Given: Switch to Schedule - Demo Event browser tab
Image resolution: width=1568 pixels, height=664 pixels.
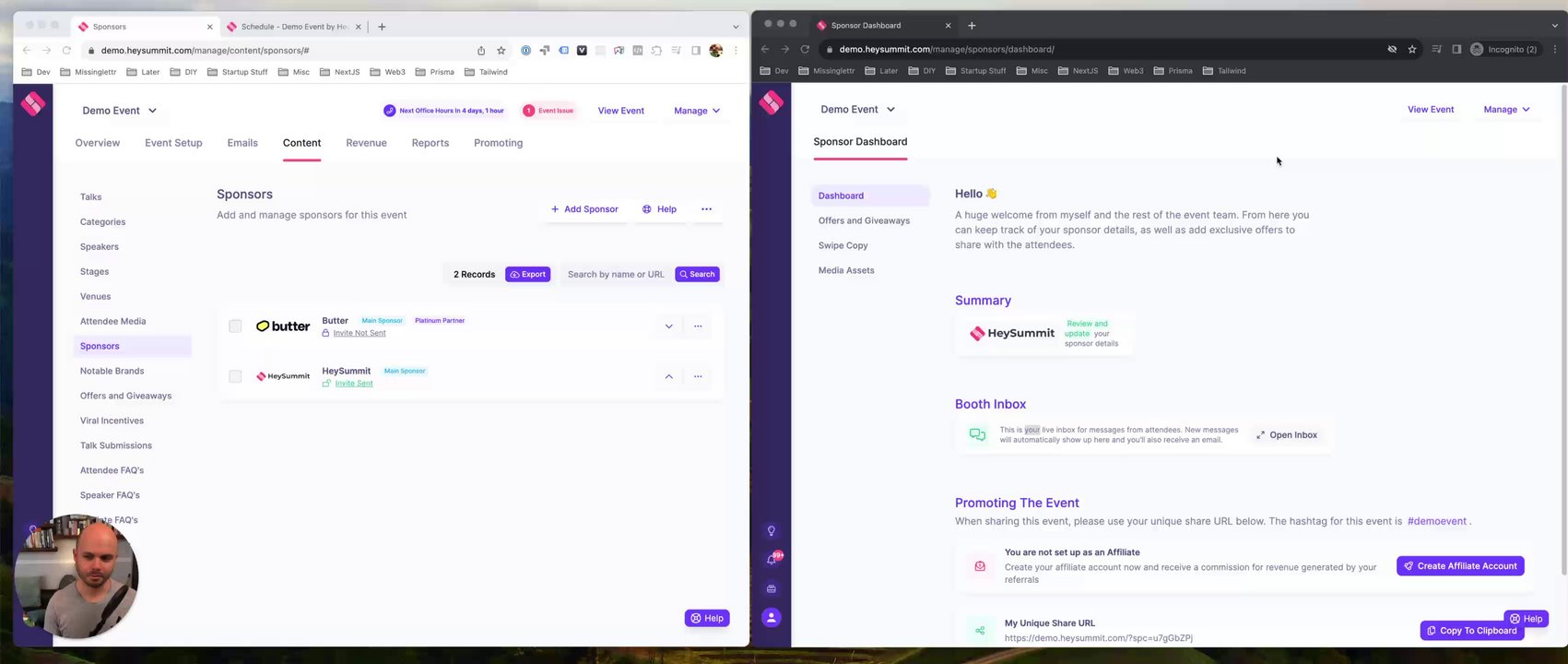Looking at the screenshot, I should (x=293, y=27).
